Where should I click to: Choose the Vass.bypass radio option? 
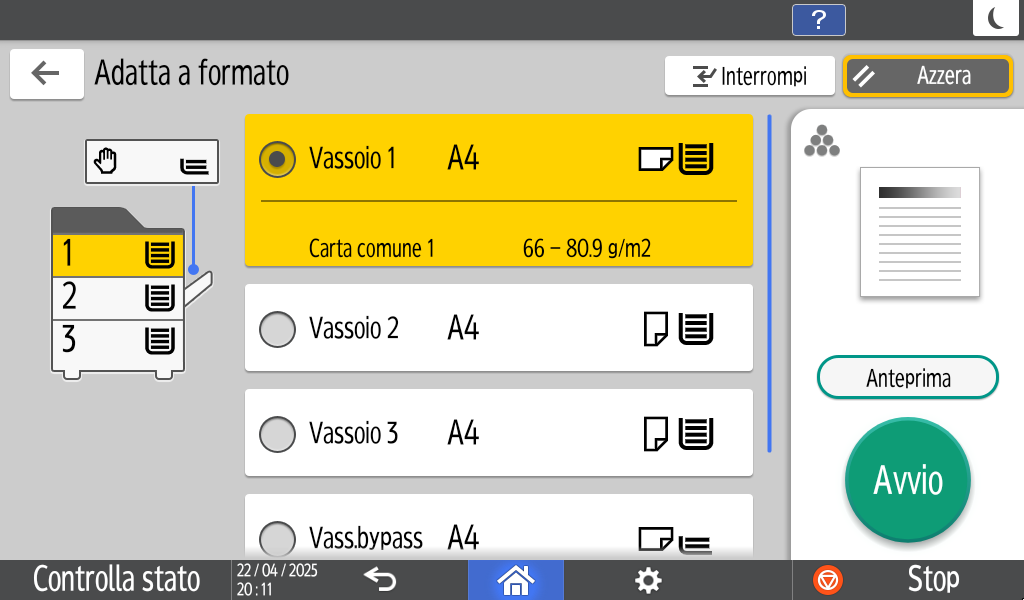click(278, 539)
